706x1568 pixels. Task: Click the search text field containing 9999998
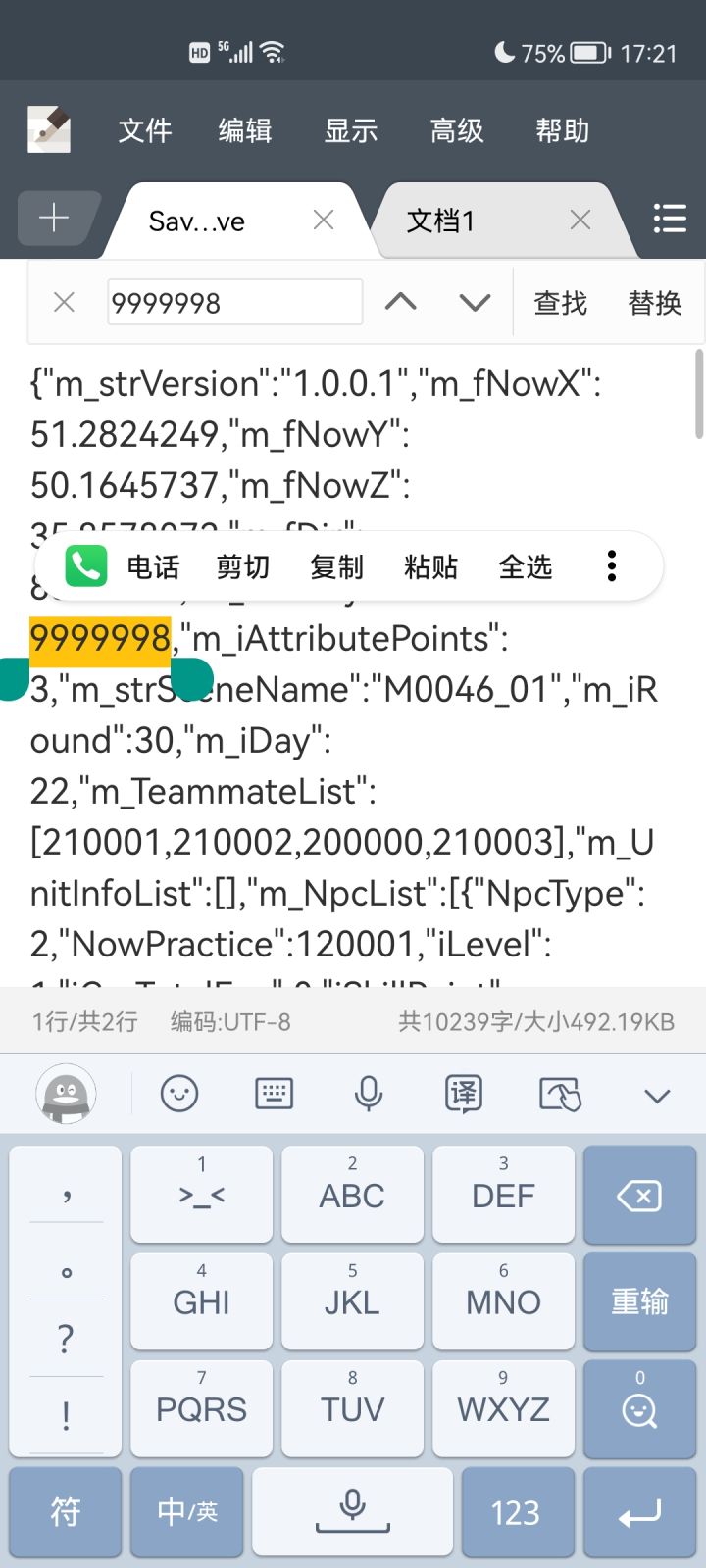(x=235, y=302)
